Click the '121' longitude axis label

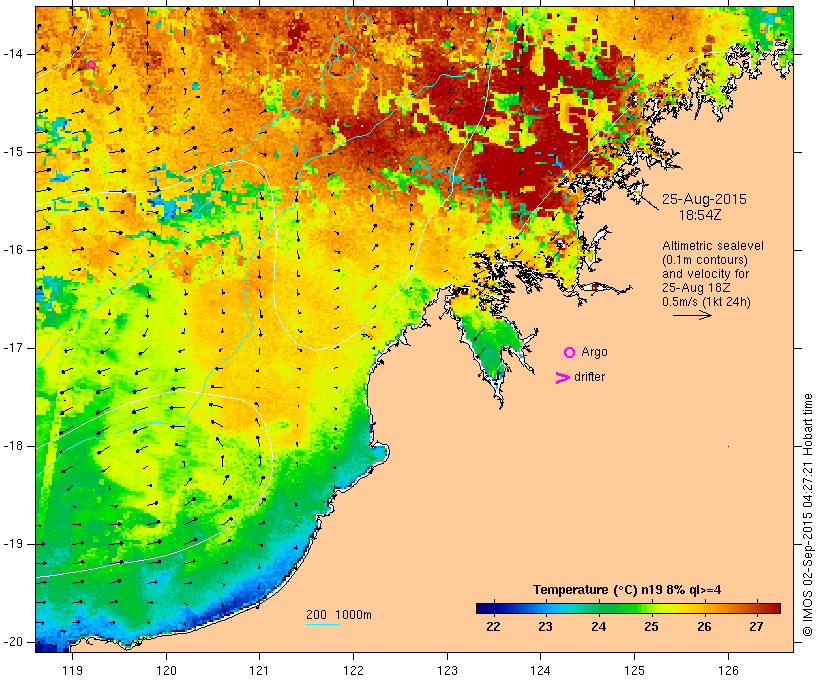click(x=259, y=670)
